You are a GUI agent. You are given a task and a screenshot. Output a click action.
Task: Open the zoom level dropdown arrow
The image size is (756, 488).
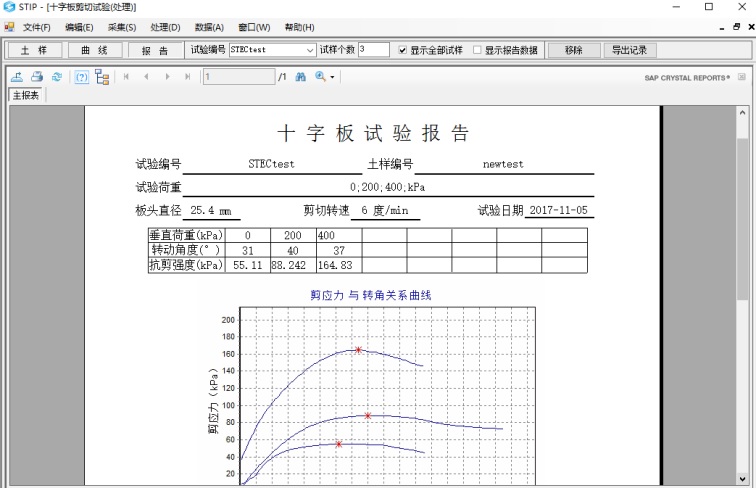pos(332,77)
